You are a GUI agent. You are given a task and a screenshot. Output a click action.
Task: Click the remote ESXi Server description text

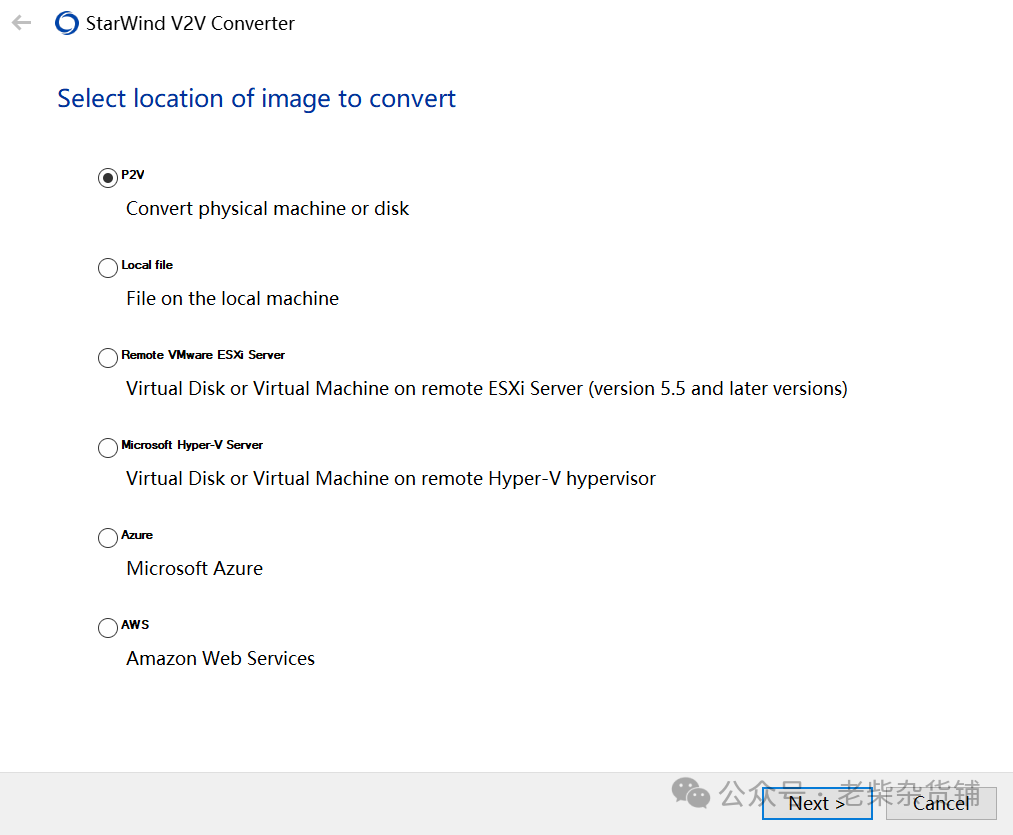tap(486, 388)
